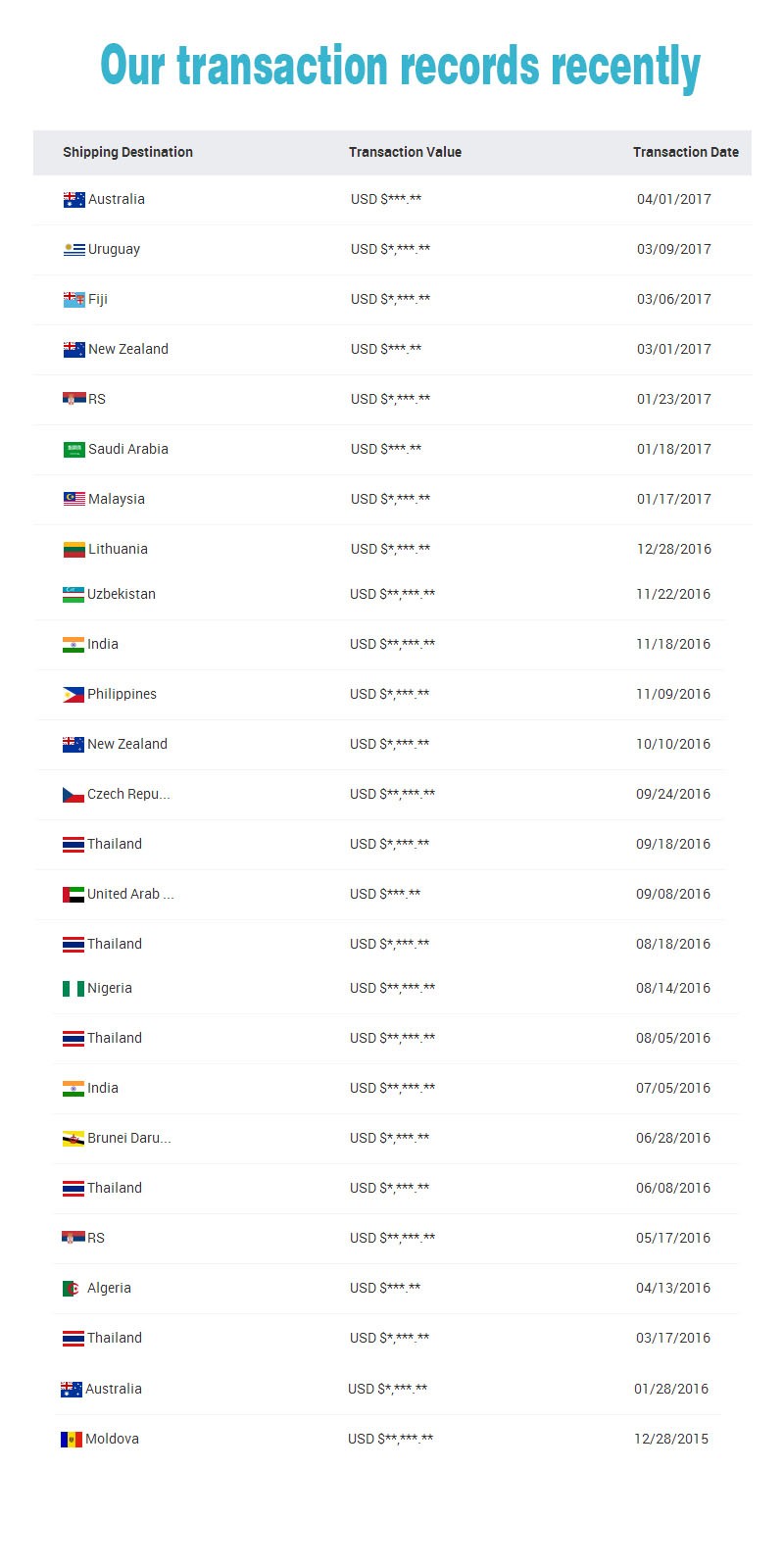Click the Uruguay flag icon

(74, 250)
